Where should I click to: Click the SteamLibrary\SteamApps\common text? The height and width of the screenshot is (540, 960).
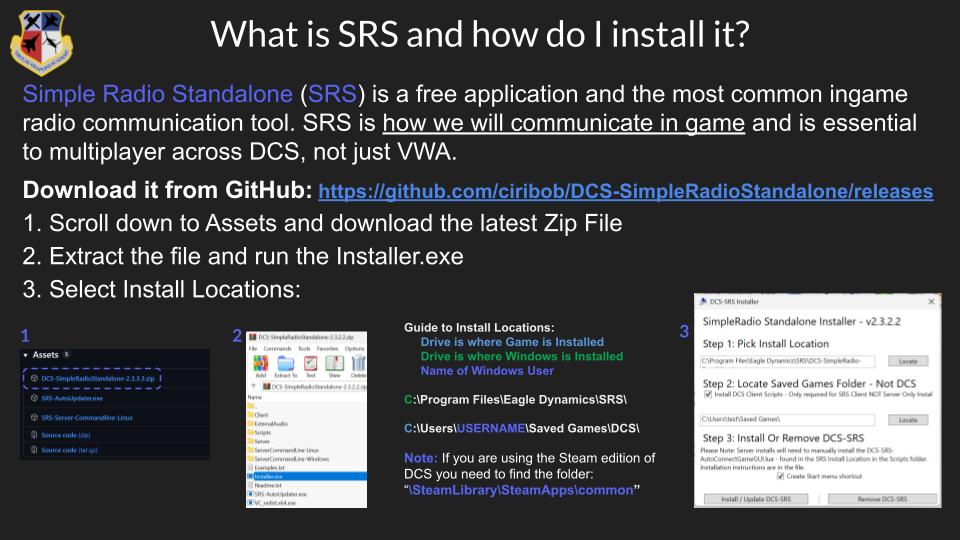[x=521, y=490]
